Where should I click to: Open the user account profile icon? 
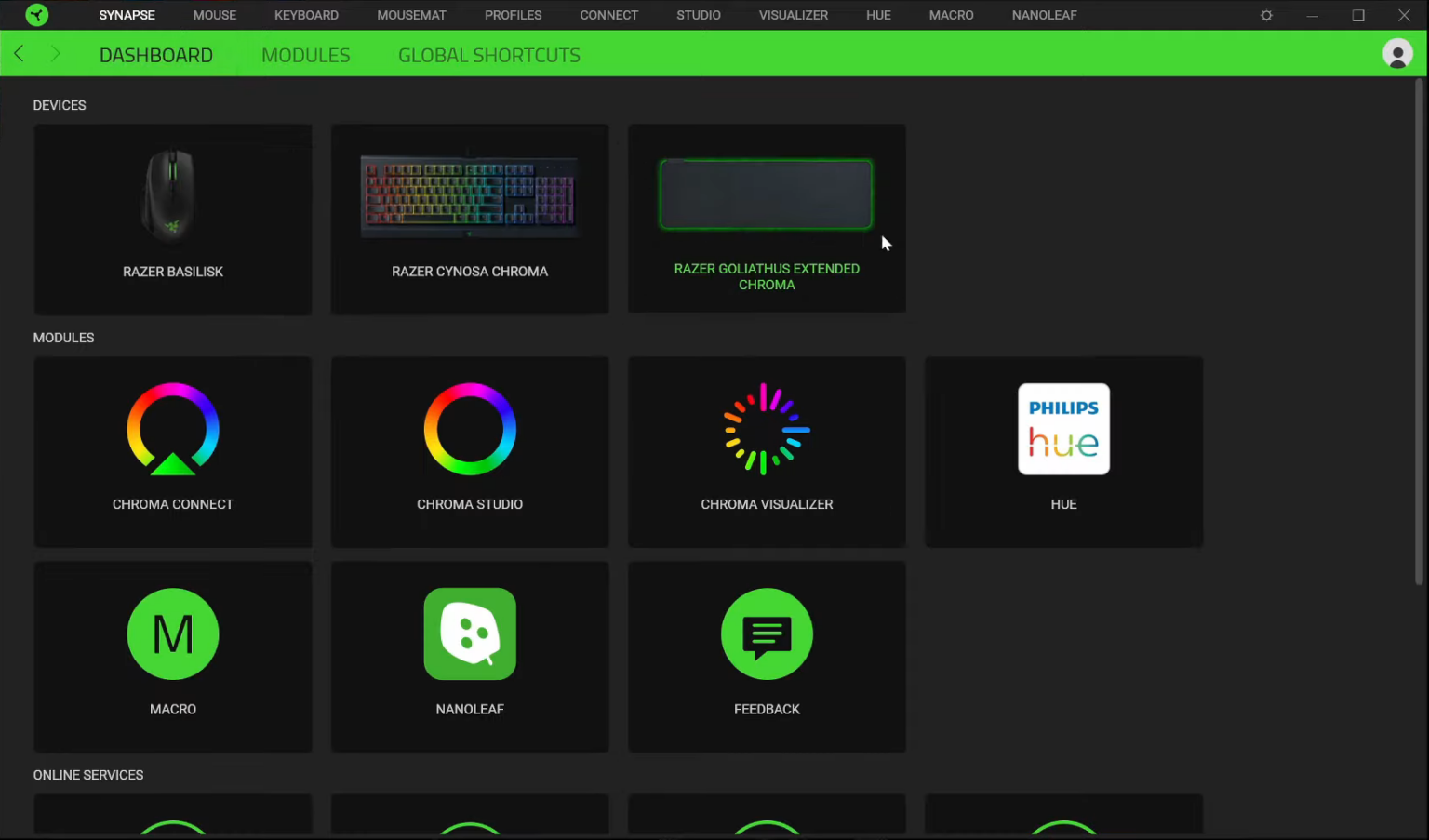(x=1397, y=54)
